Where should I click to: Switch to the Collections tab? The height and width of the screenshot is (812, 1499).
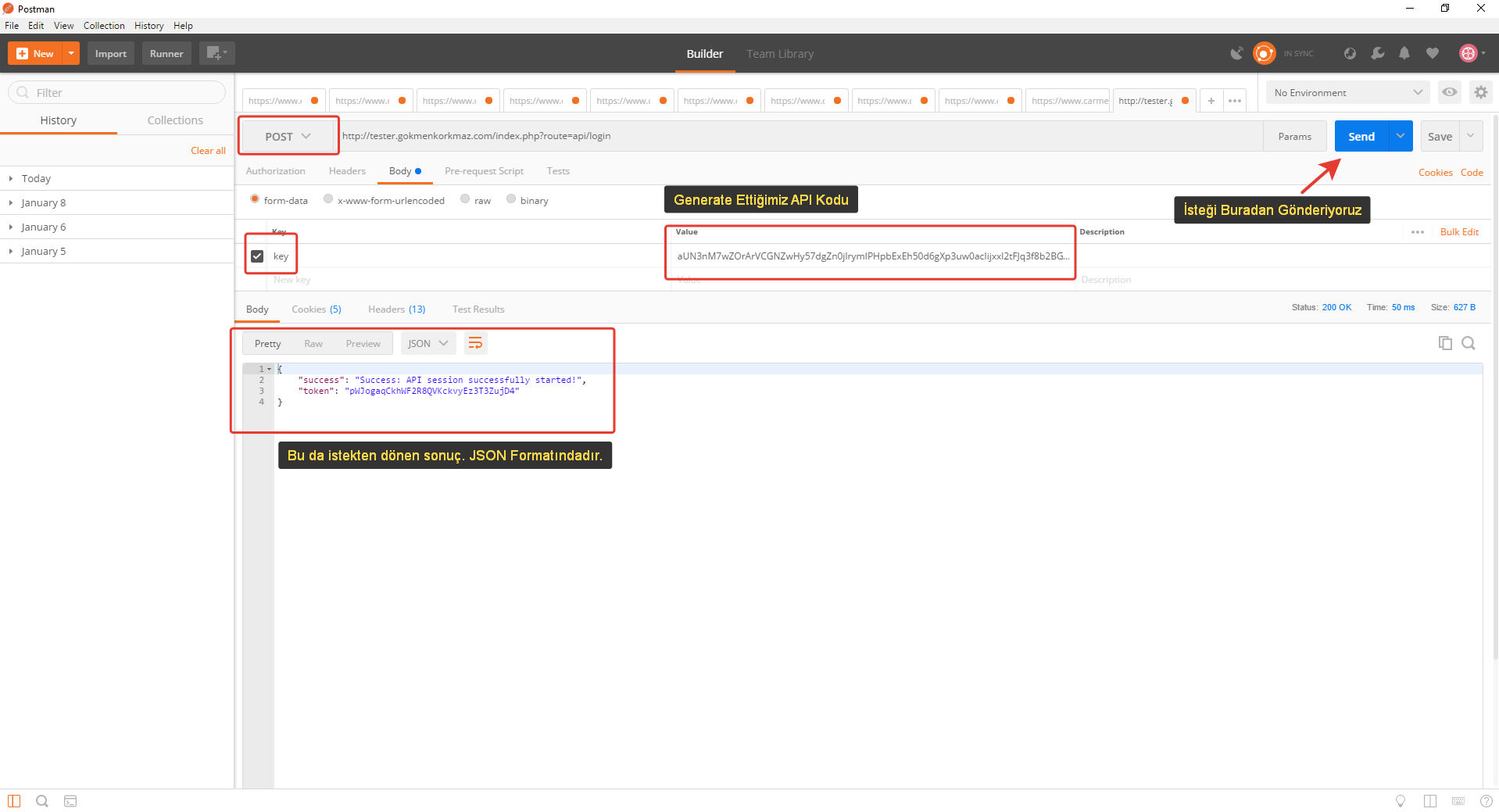click(x=175, y=120)
